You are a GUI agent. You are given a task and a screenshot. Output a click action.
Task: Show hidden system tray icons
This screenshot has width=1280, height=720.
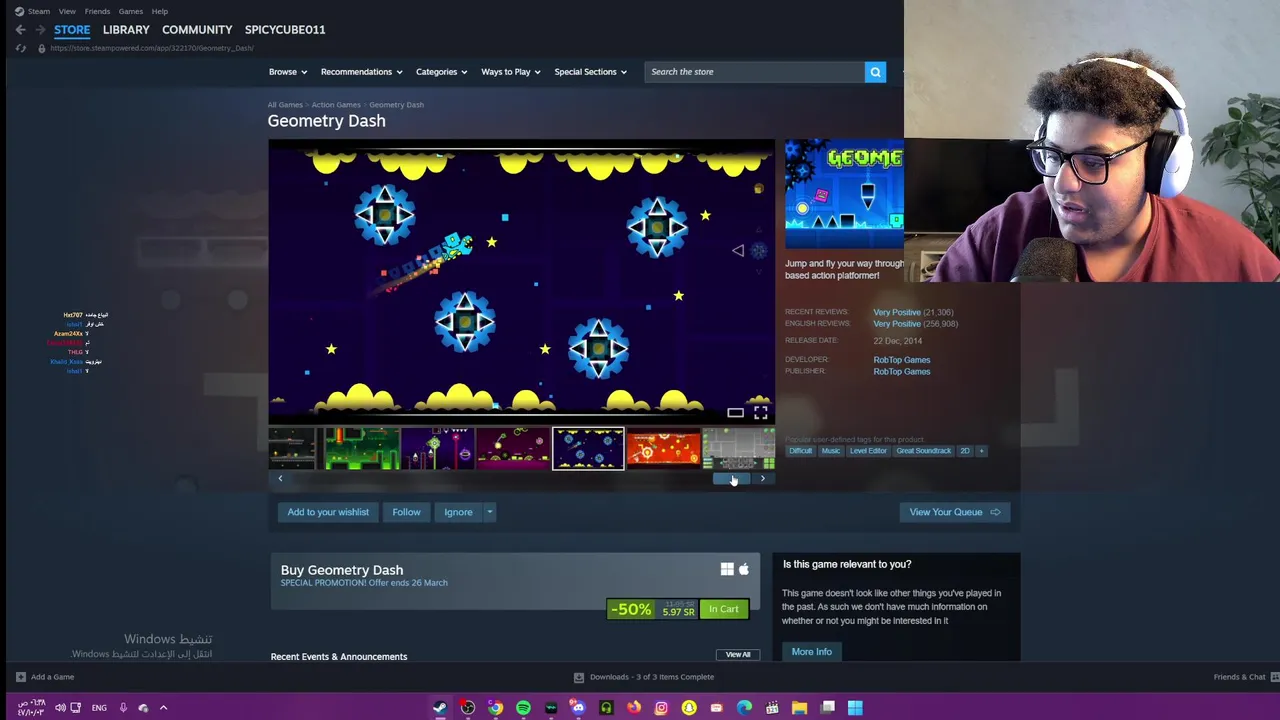(x=163, y=708)
